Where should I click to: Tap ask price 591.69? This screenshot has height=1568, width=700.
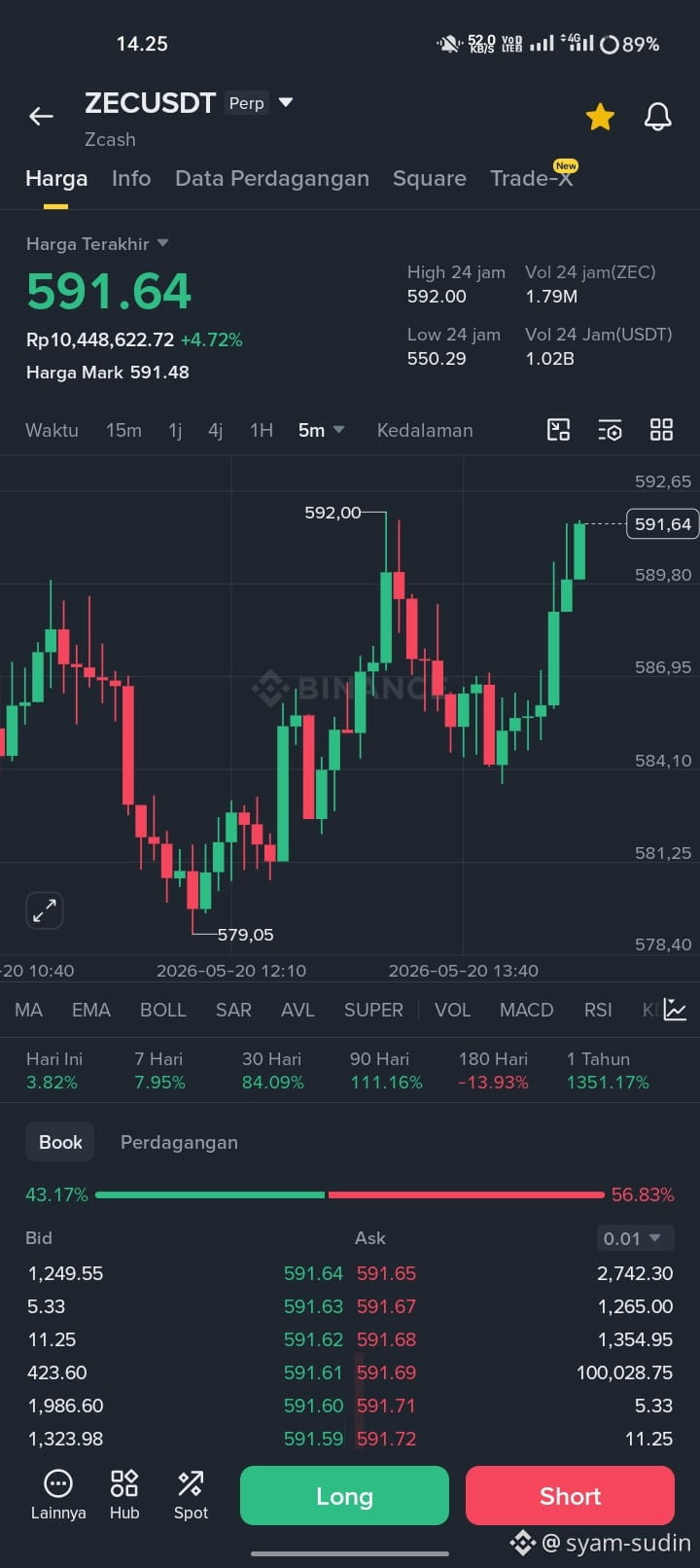click(x=386, y=1372)
